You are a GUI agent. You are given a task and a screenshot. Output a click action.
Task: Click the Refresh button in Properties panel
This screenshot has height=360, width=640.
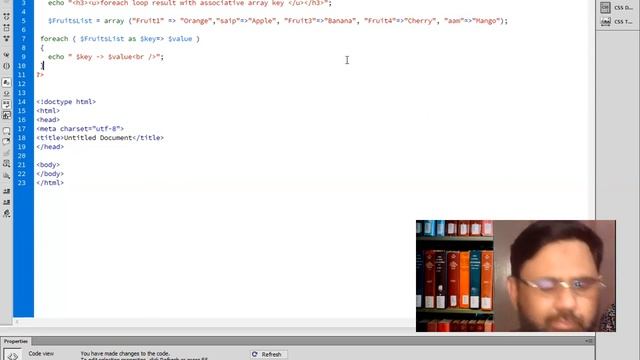(269, 354)
